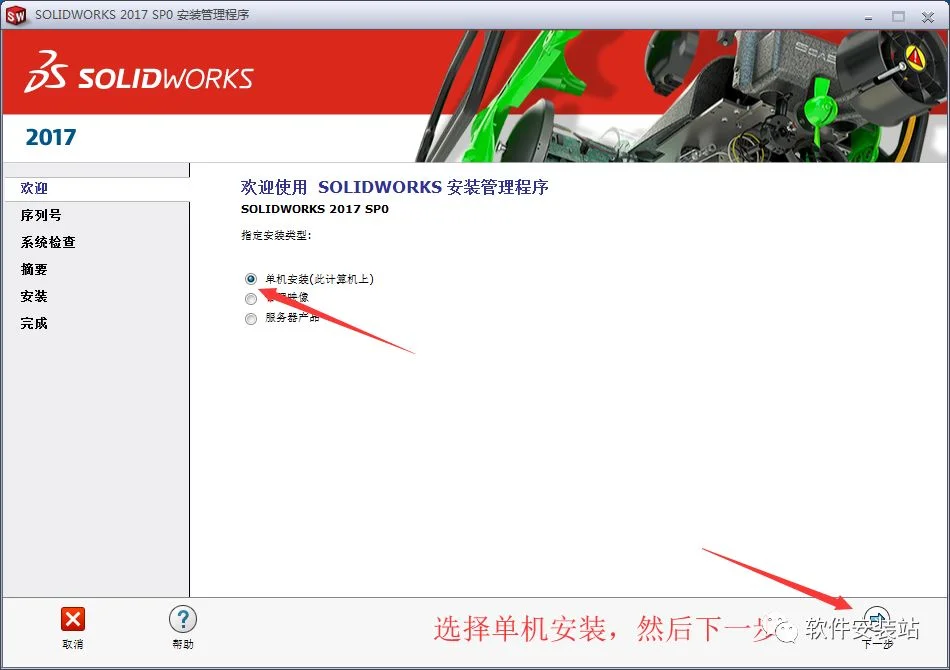
Task: Click the 2017 version text in banner
Action: (x=51, y=137)
